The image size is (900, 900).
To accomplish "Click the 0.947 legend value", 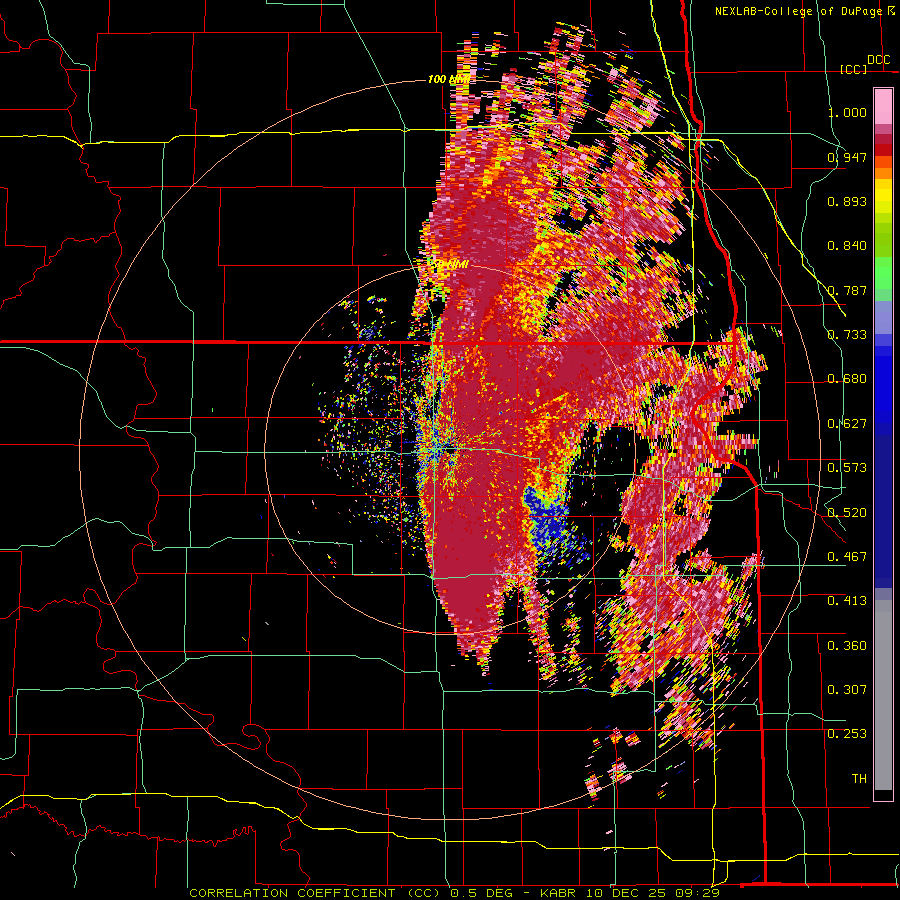I will (x=847, y=157).
